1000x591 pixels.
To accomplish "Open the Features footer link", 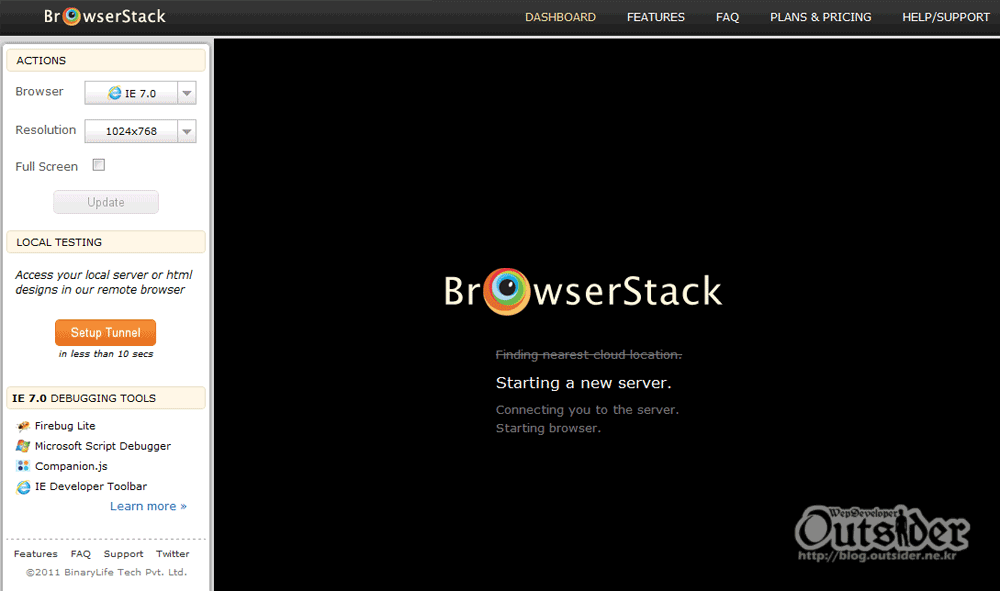I will (36, 554).
